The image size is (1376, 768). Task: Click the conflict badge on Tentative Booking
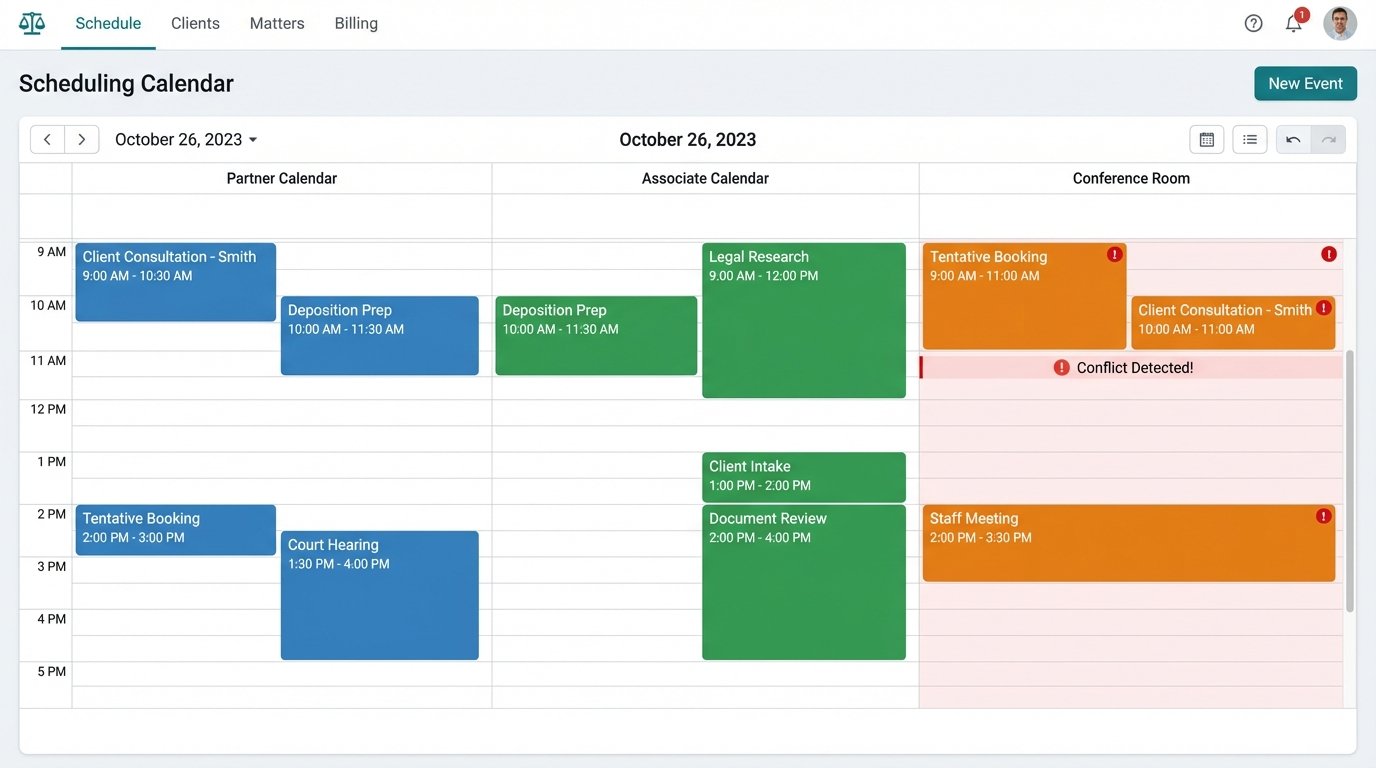1113,253
